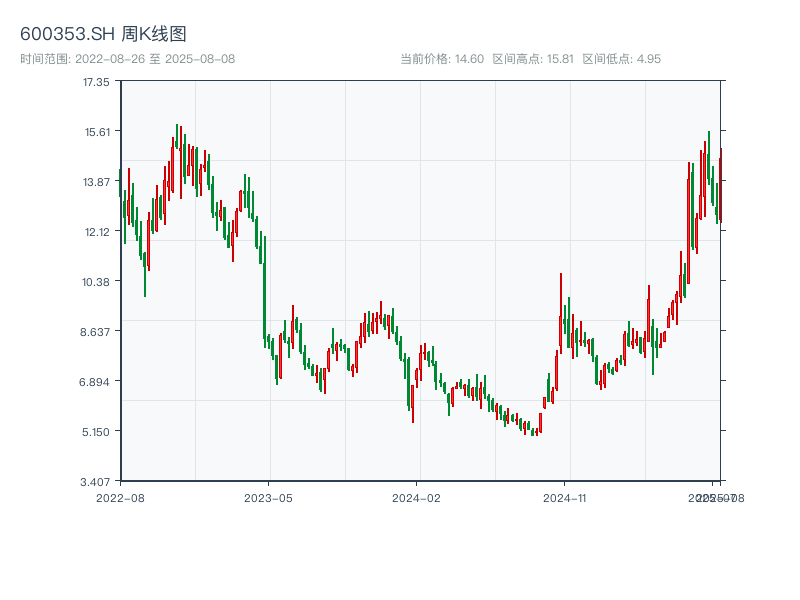
Task: Click the y-axis label 10.38
Action: (x=96, y=282)
